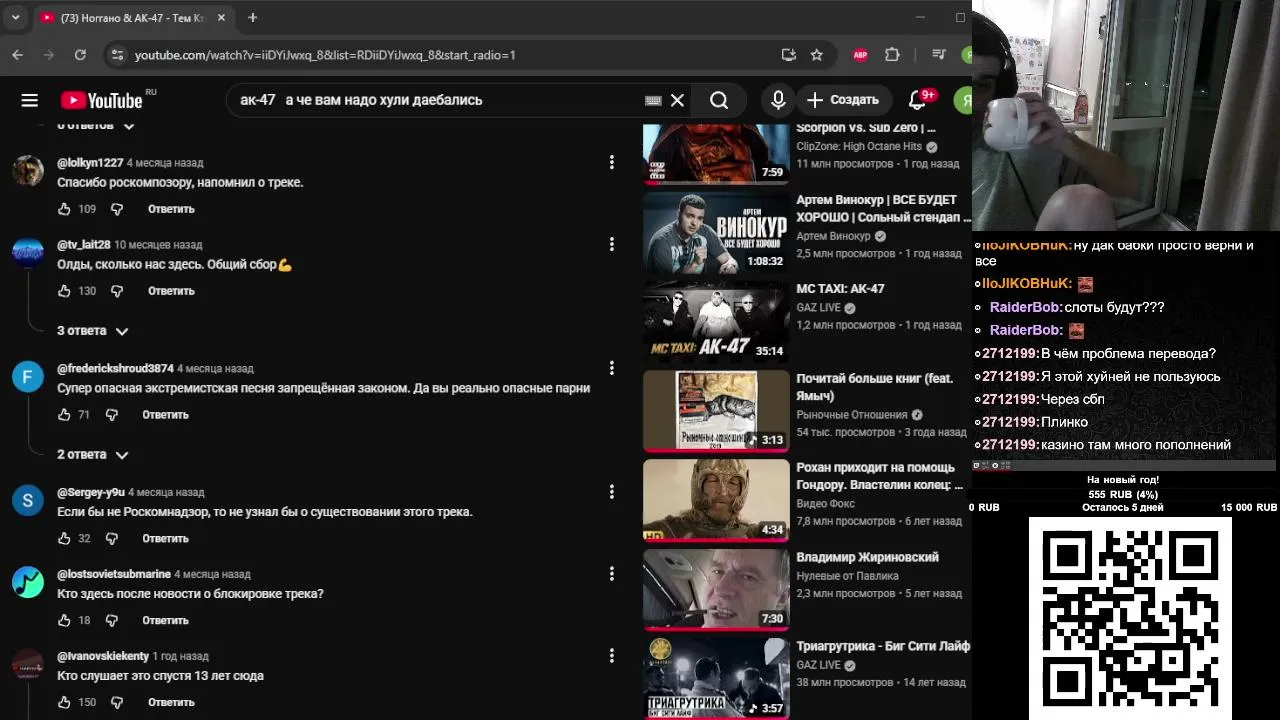Reply to @lostsovietsubmarine with "Ответить"
Viewport: 1280px width, 720px height.
[165, 620]
